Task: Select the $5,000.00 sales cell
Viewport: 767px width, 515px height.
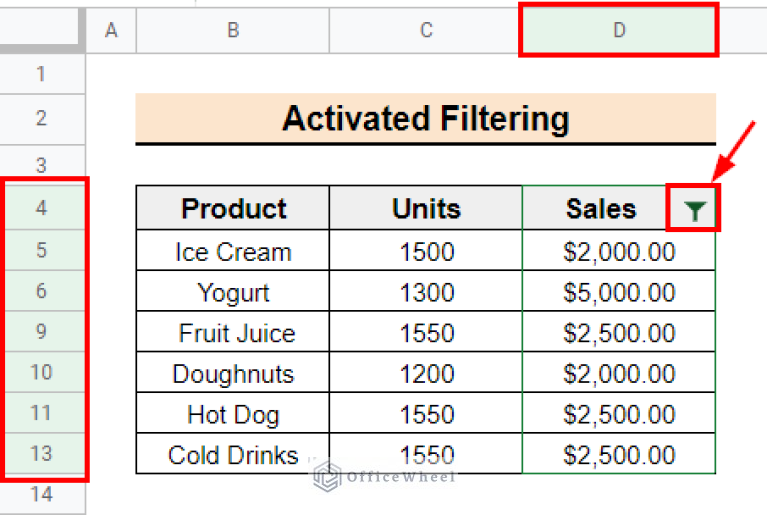Action: (619, 291)
